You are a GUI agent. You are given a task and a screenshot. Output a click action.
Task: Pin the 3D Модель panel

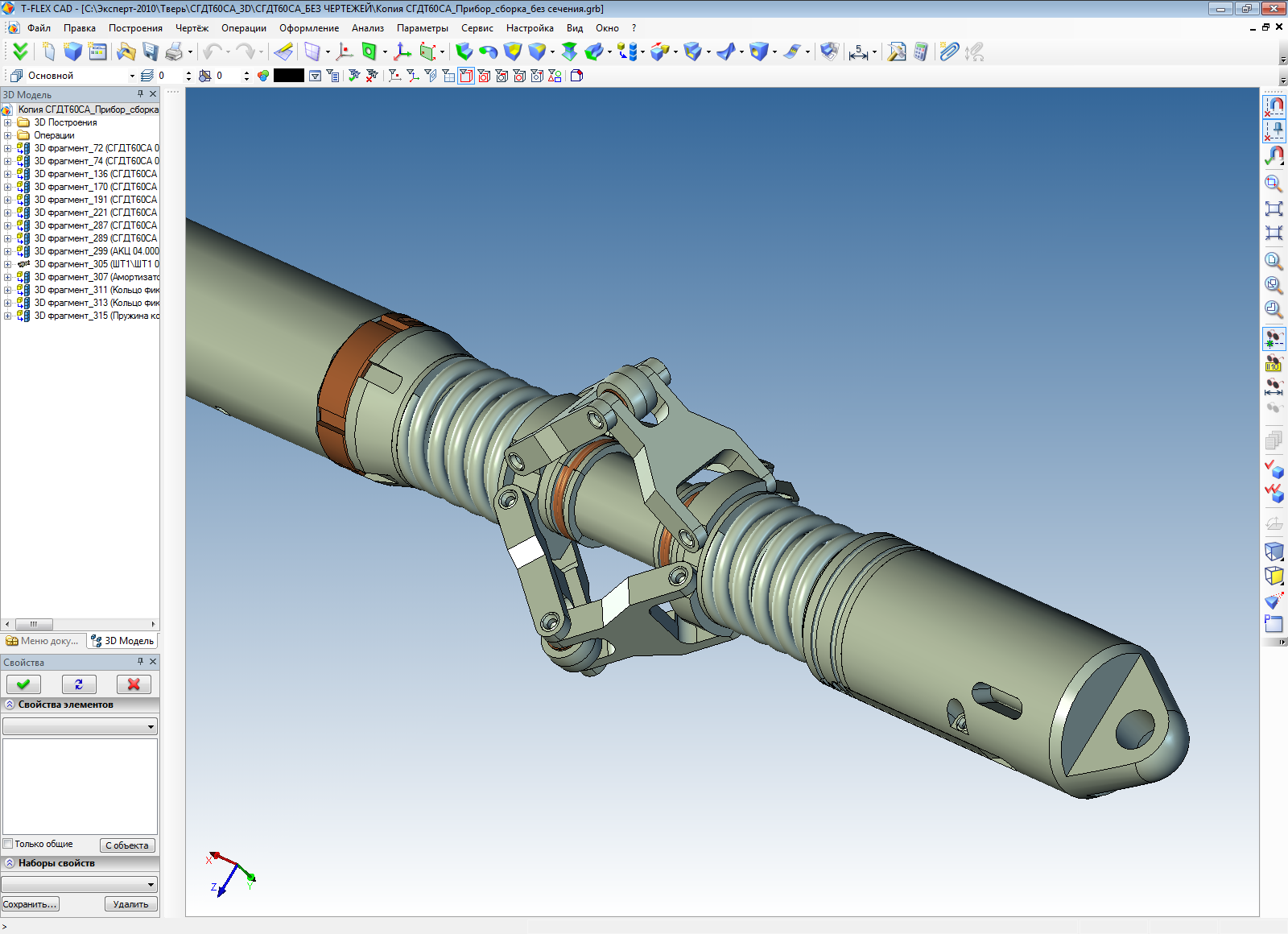coord(140,94)
